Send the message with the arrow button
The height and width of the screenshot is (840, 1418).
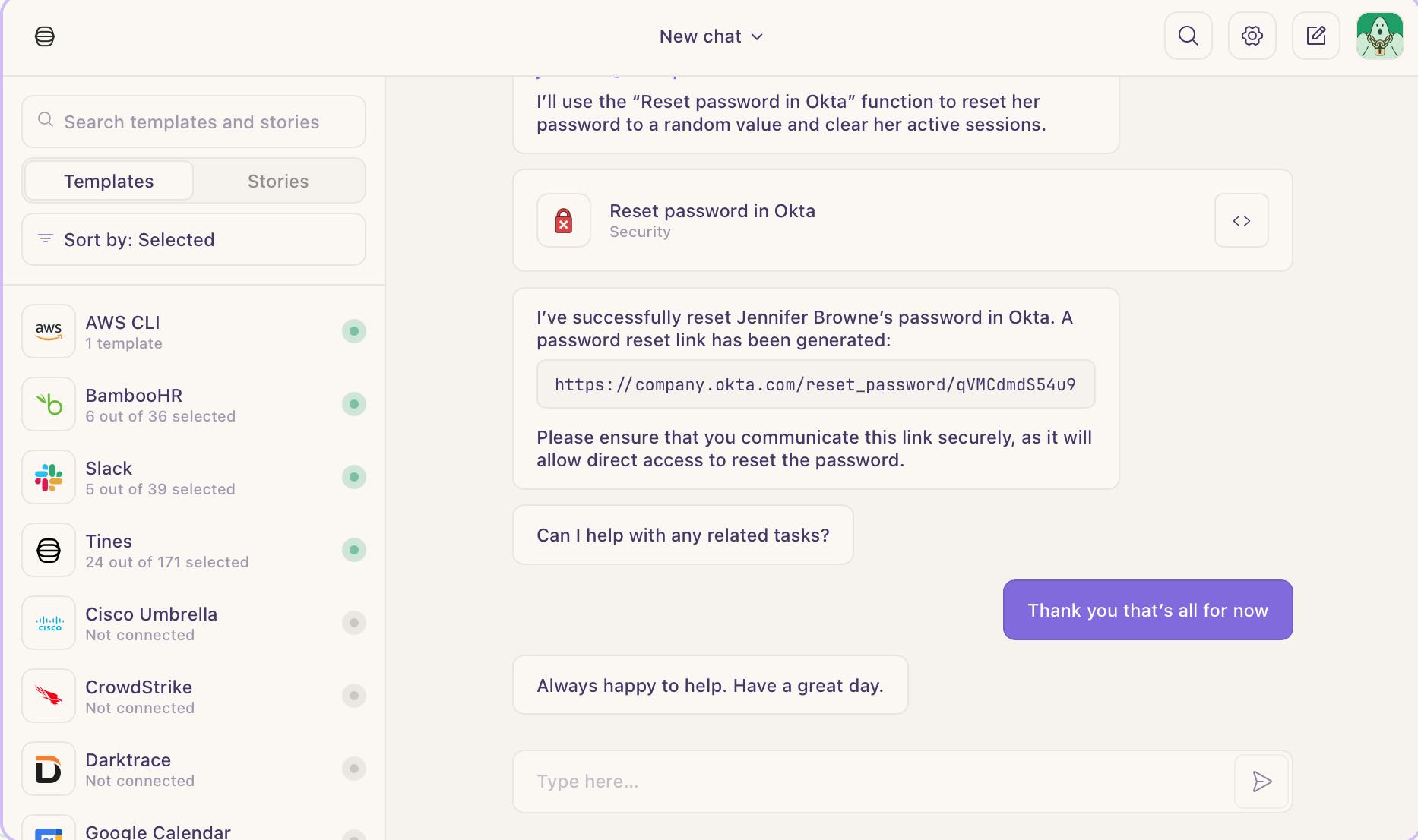[x=1261, y=782]
